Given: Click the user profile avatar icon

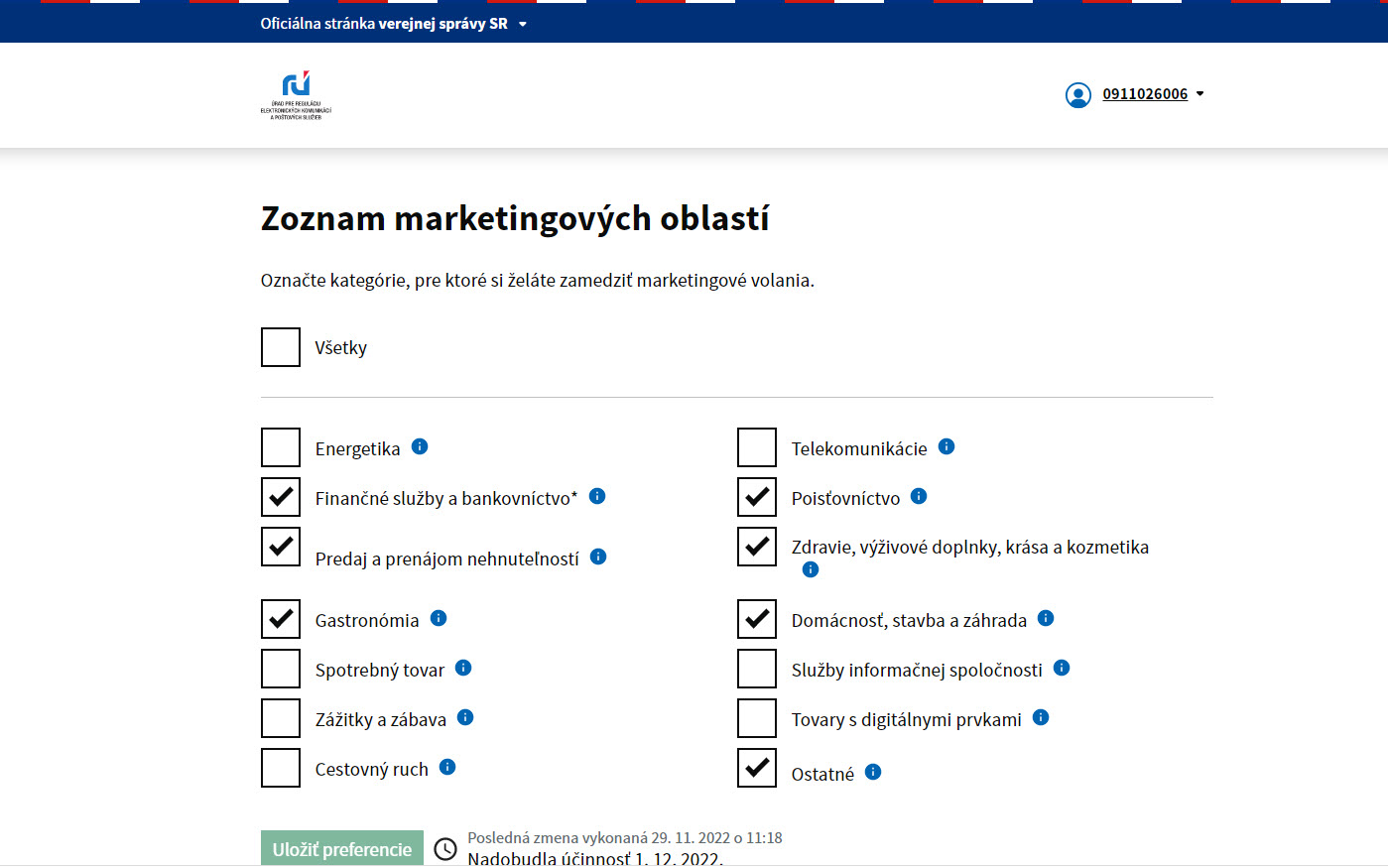Looking at the screenshot, I should coord(1078,94).
